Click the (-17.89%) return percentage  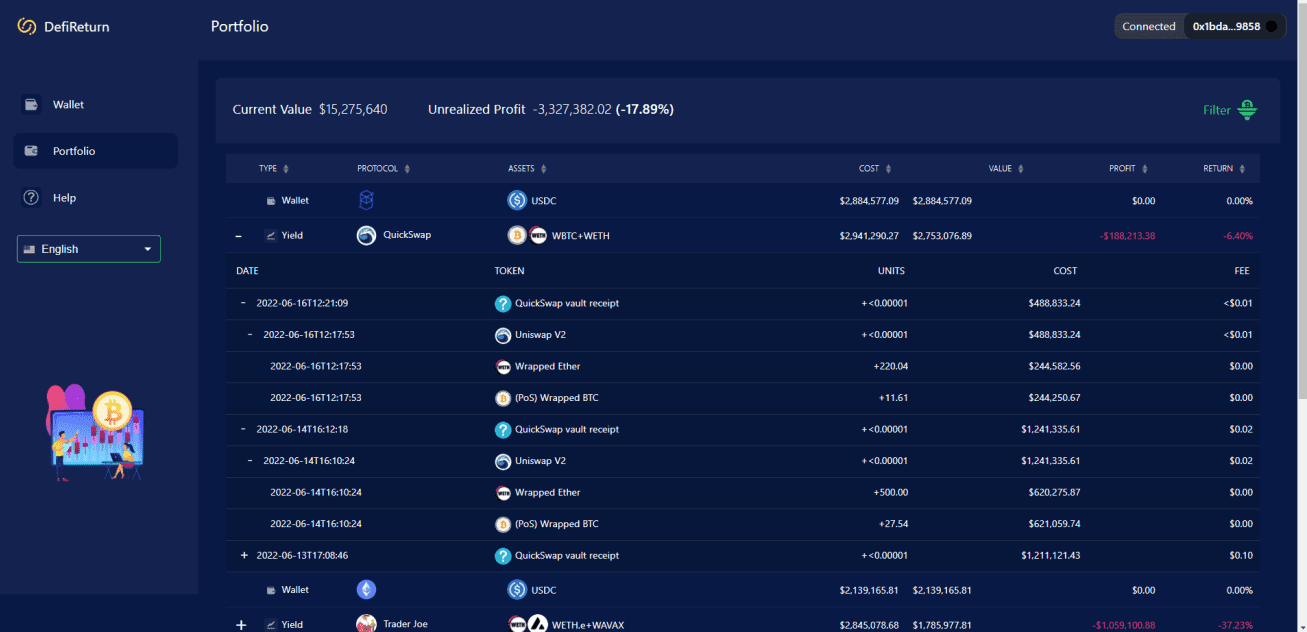(x=645, y=109)
